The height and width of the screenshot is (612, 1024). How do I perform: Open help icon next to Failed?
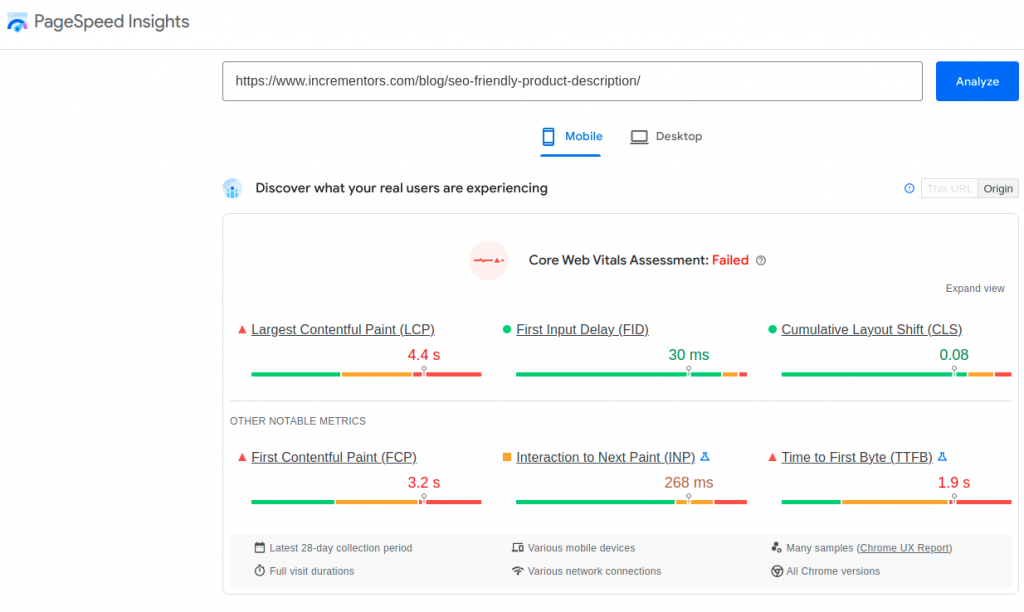(x=761, y=261)
